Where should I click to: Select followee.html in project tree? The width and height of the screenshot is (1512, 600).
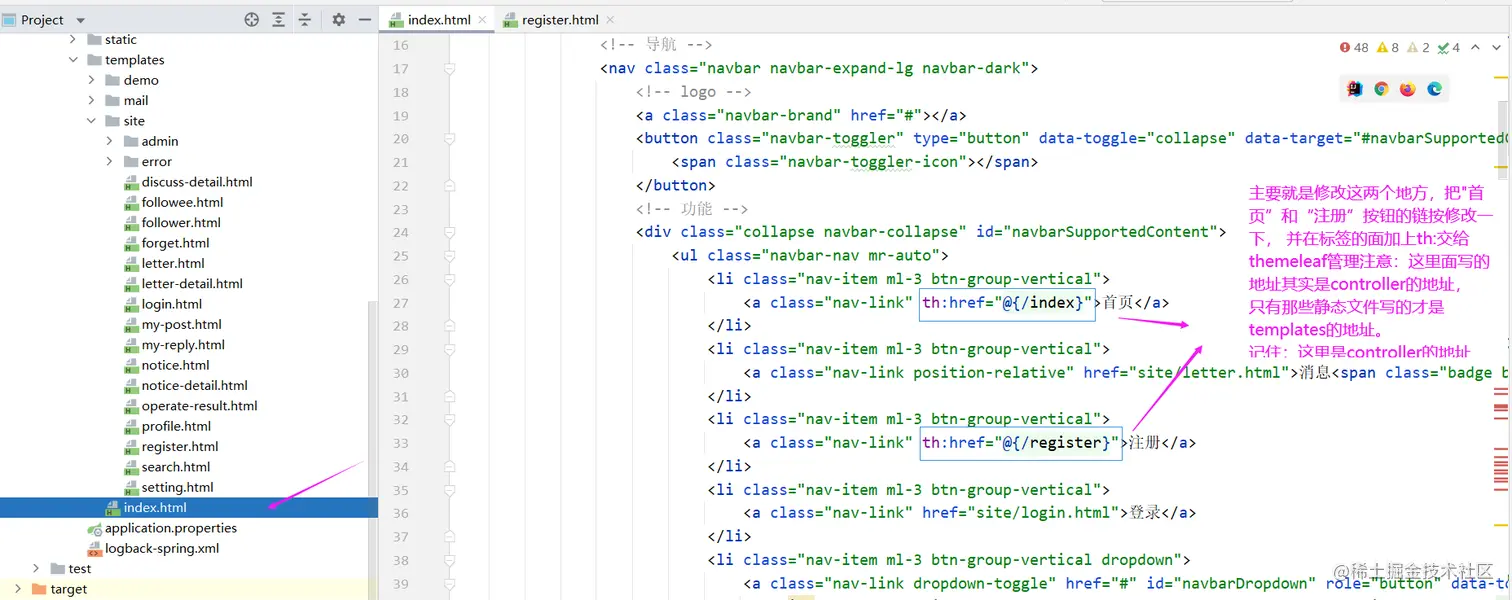tap(173, 202)
